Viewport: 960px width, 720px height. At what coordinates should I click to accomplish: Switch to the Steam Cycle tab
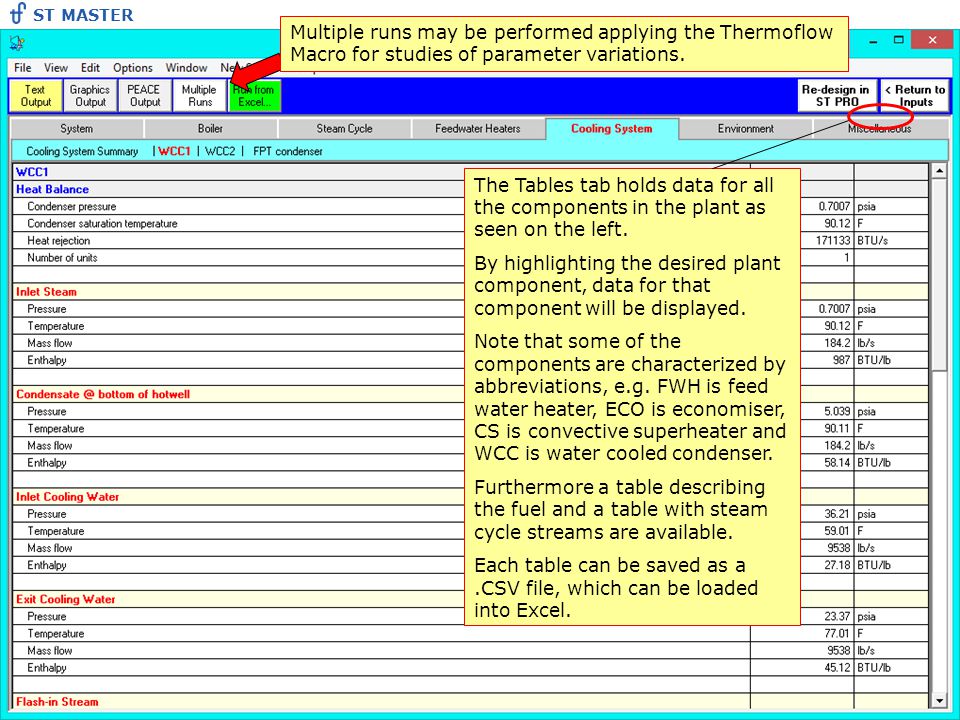pyautogui.click(x=344, y=129)
